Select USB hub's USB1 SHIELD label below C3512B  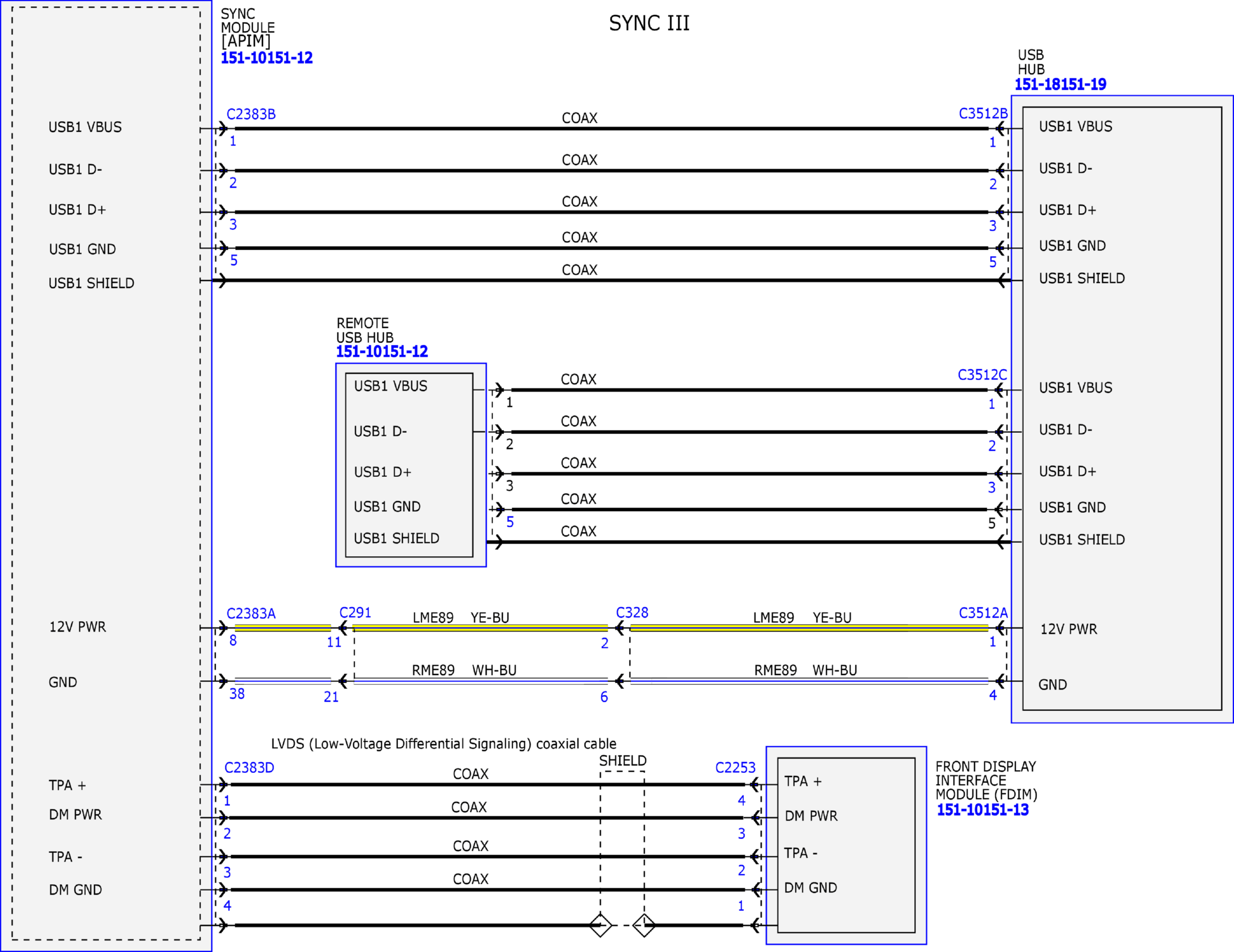point(1082,279)
